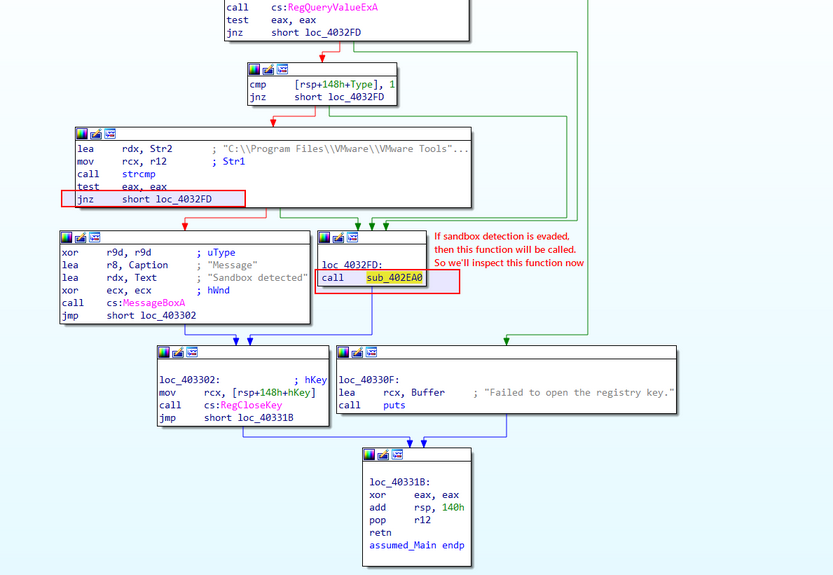Viewport: 833px width, 575px height.
Task: Click loc_4032FD in the jnz after cmp Type
Action: (x=356, y=97)
